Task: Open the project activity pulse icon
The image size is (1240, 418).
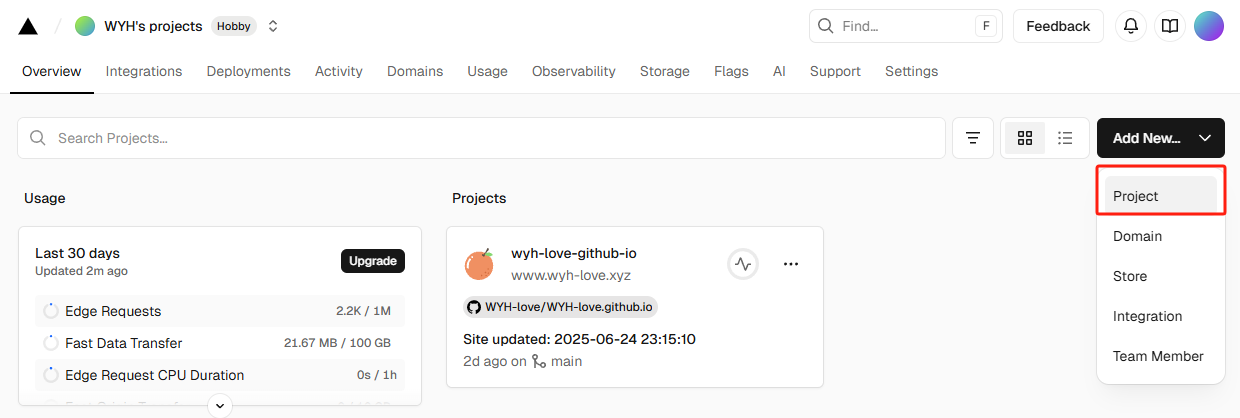Action: tap(742, 264)
